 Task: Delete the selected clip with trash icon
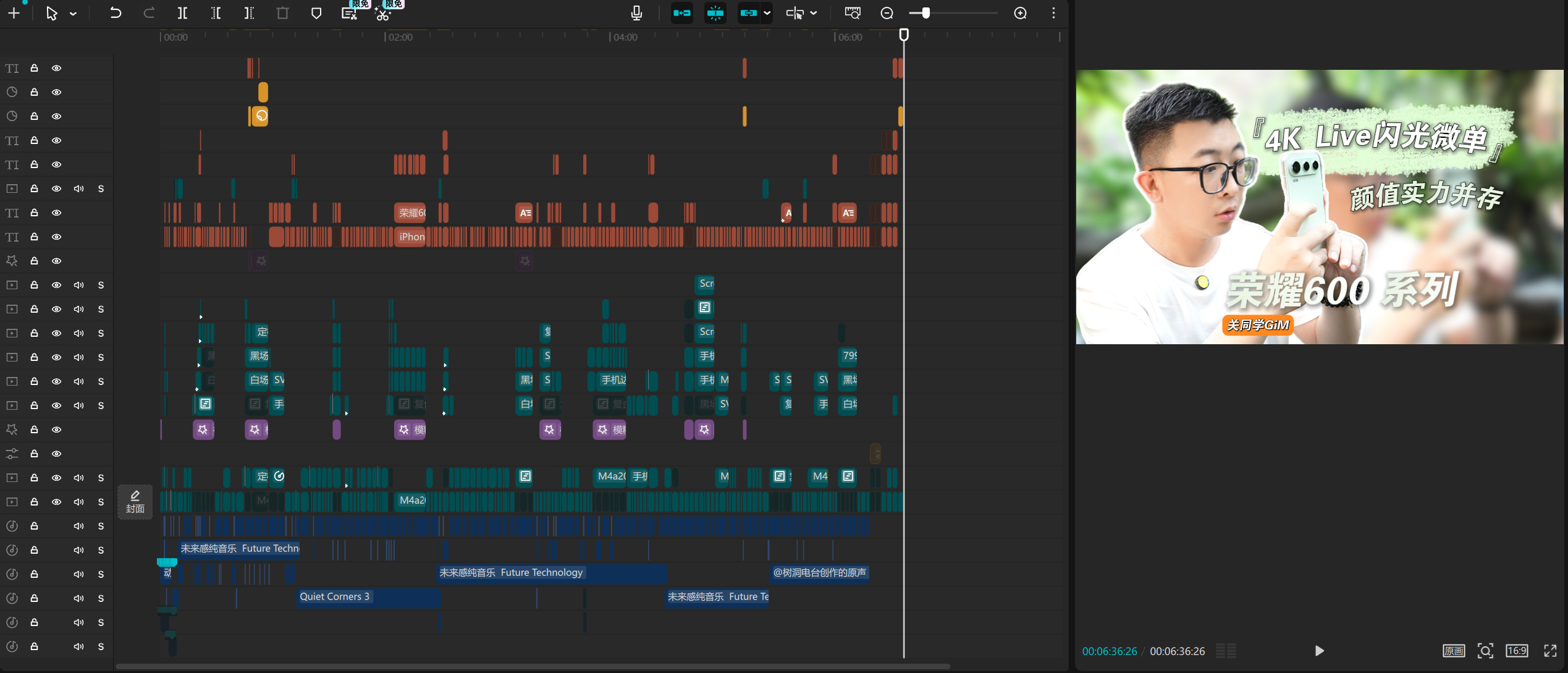click(x=282, y=13)
